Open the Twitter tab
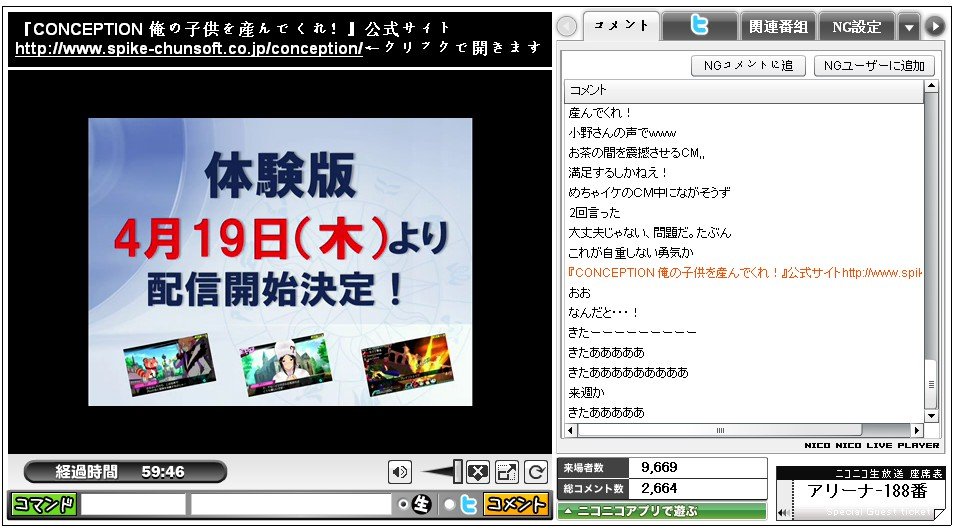The width and height of the screenshot is (956, 530). [x=699, y=26]
